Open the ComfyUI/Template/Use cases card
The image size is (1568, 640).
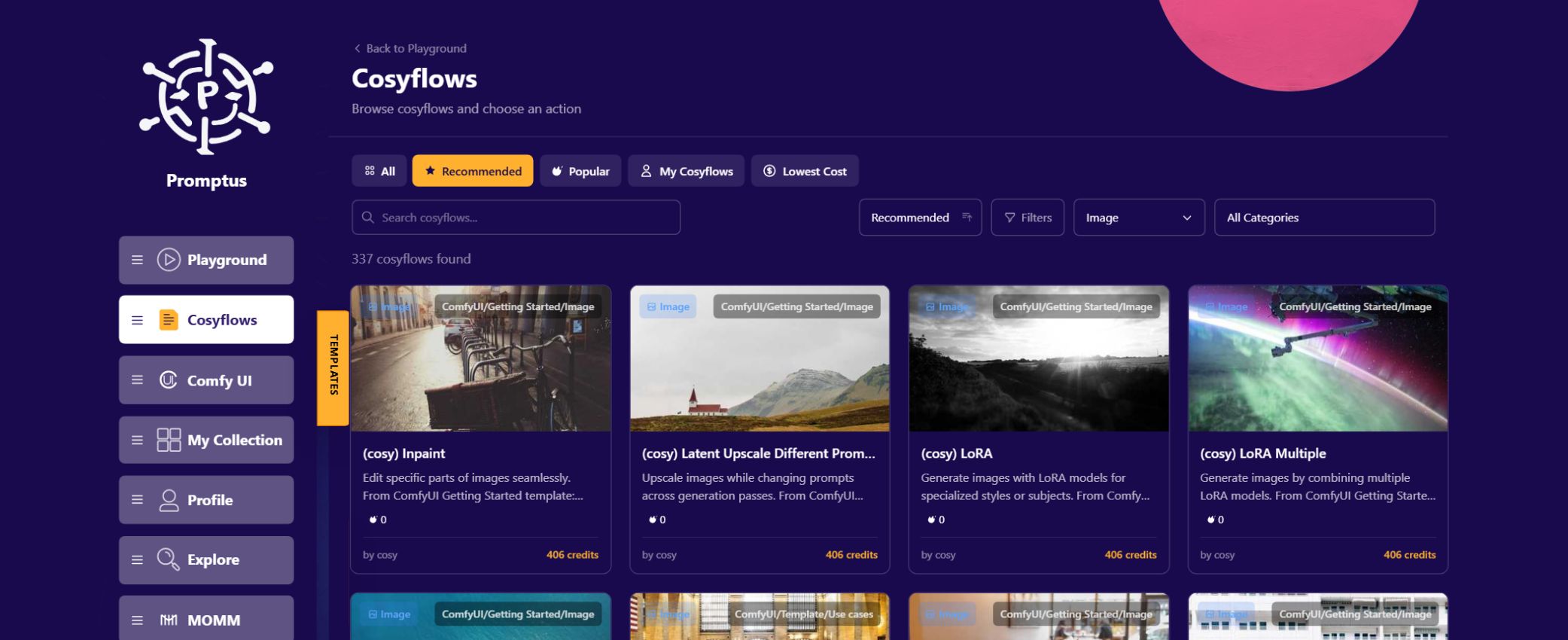(760, 617)
